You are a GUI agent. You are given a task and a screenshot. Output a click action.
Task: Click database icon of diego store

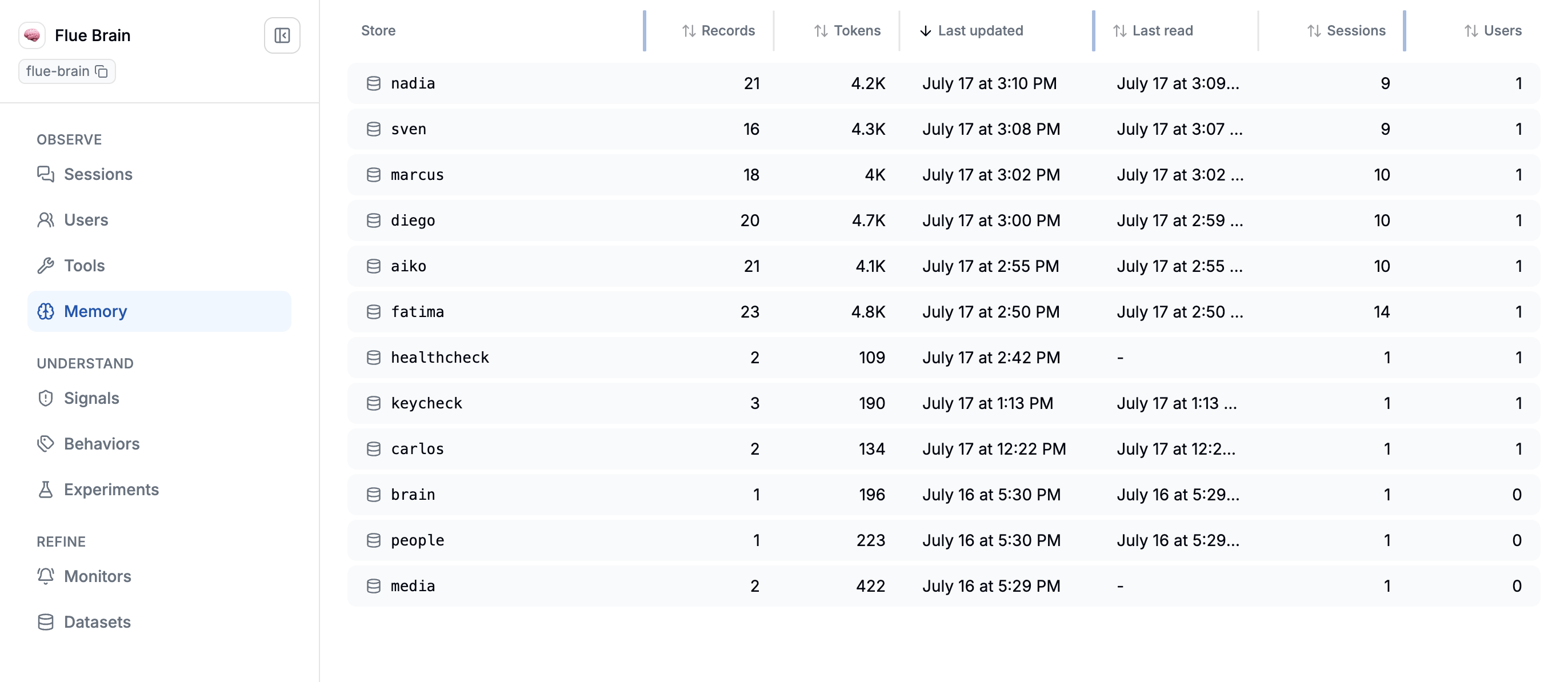pos(374,220)
